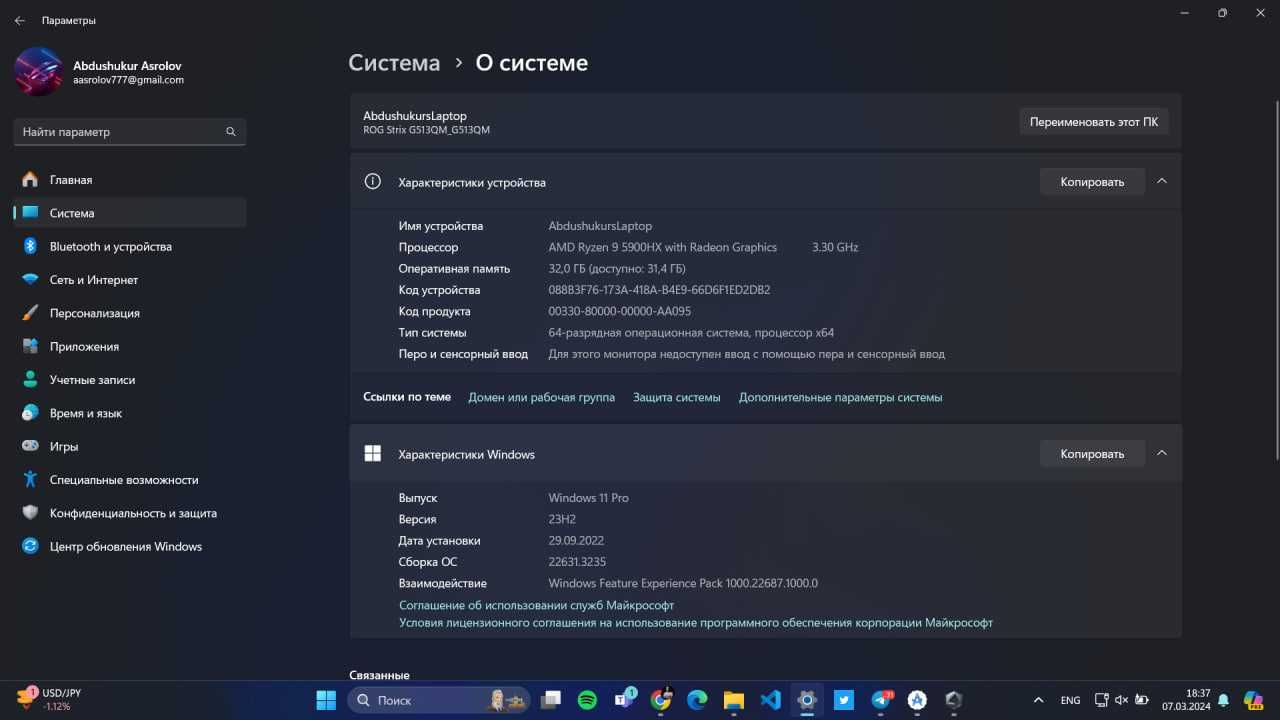Open Microsoft Teams from the taskbar
This screenshot has height=720, width=1280.
624,700
